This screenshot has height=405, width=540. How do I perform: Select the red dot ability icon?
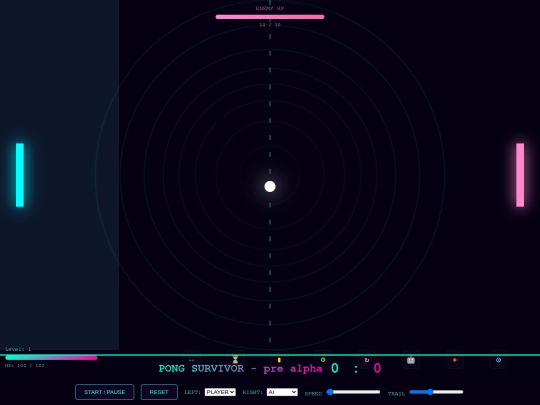(455, 360)
